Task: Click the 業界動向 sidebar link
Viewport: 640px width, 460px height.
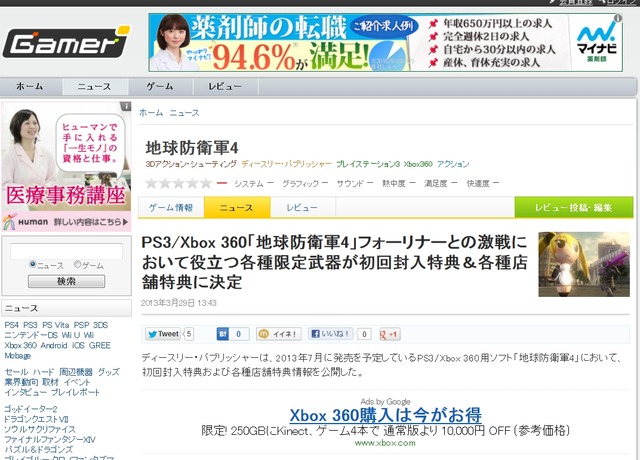Action: (x=21, y=382)
